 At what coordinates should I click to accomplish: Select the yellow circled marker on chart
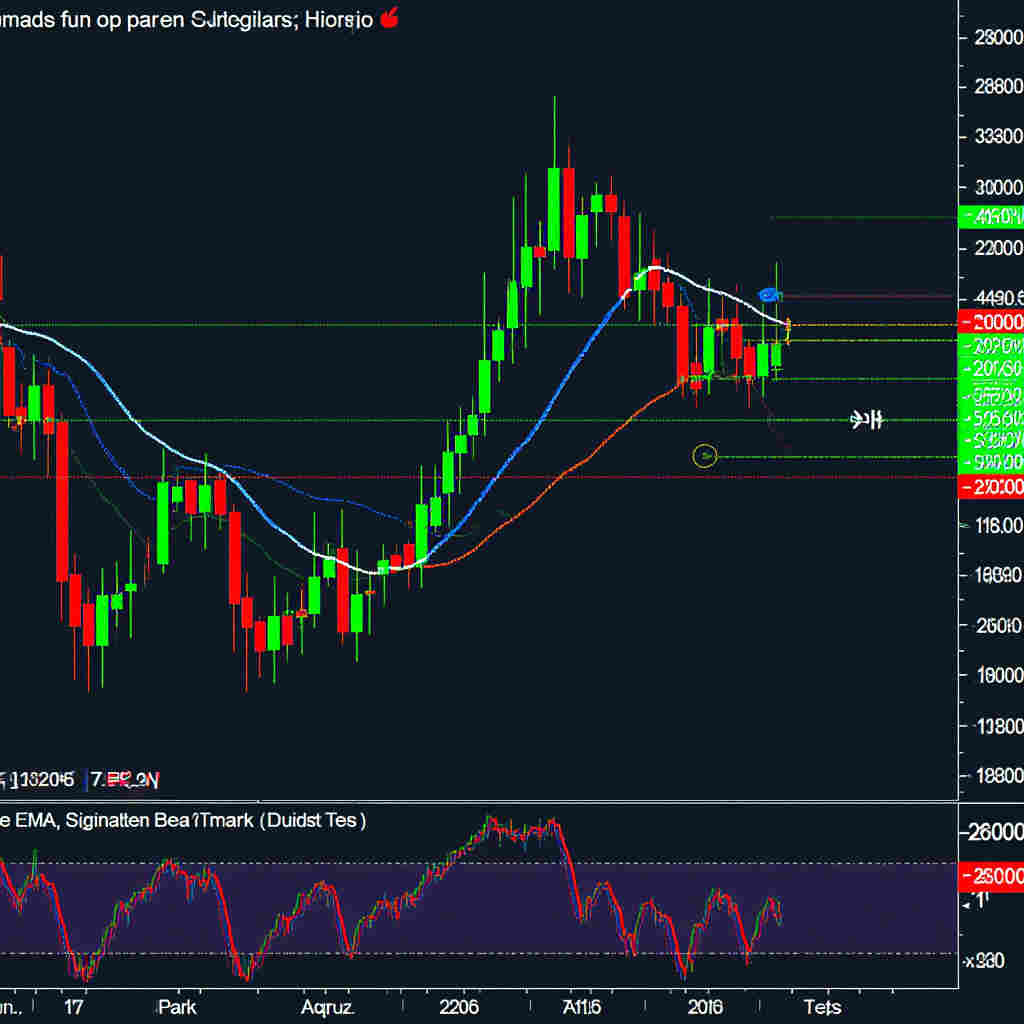tap(705, 457)
